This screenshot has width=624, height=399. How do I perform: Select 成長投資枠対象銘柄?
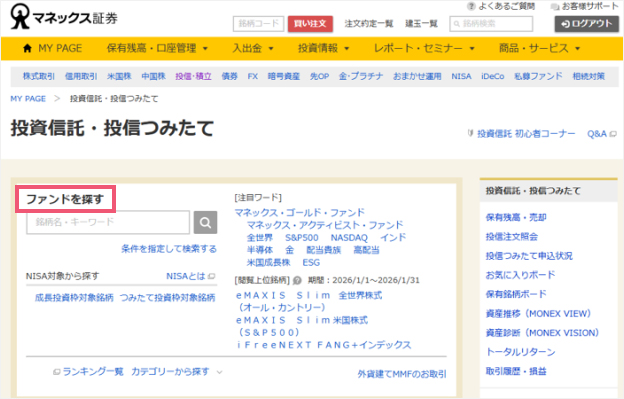(74, 298)
